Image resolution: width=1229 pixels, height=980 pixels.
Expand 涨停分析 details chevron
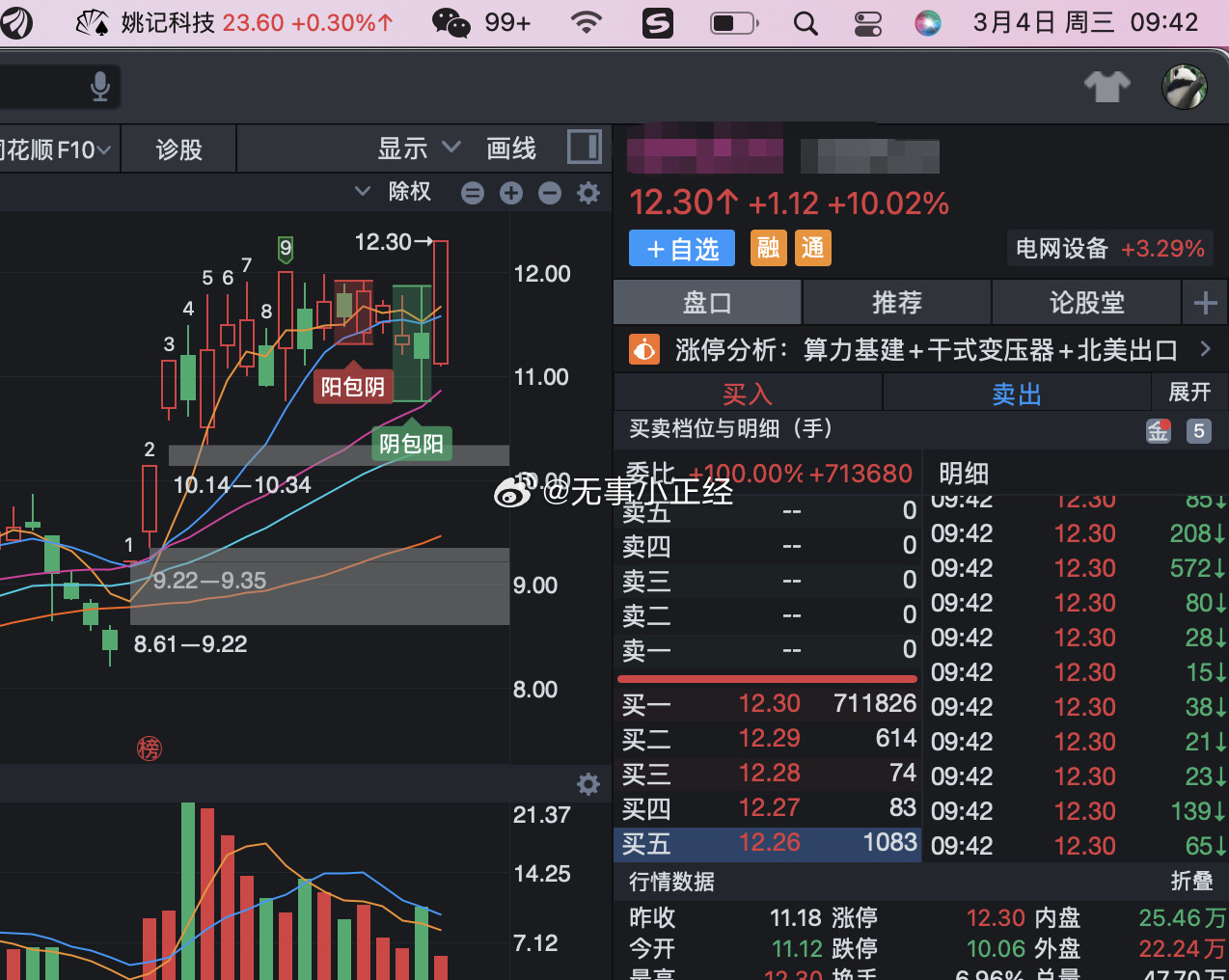coord(1205,348)
